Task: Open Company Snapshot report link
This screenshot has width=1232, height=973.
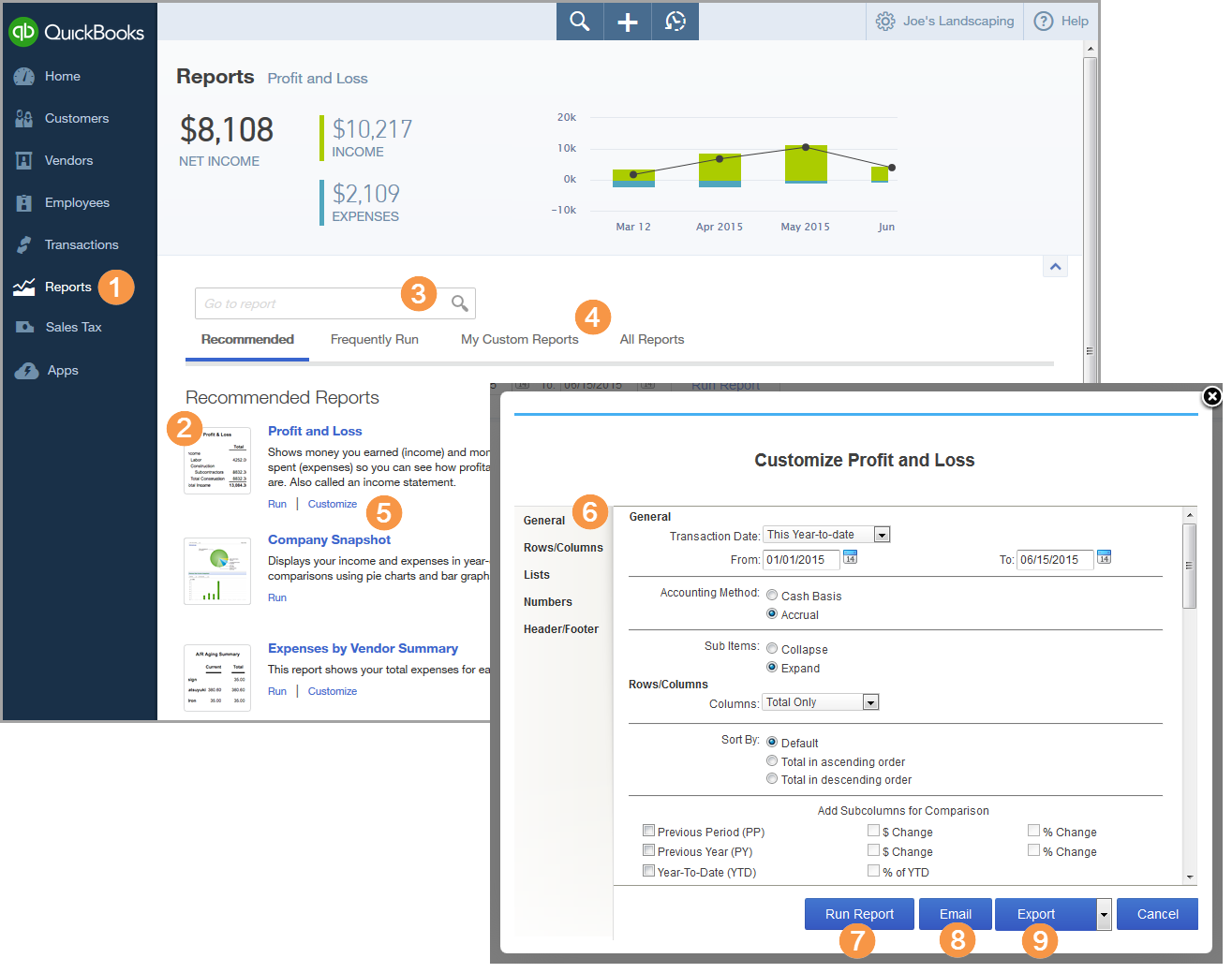Action: [x=329, y=539]
